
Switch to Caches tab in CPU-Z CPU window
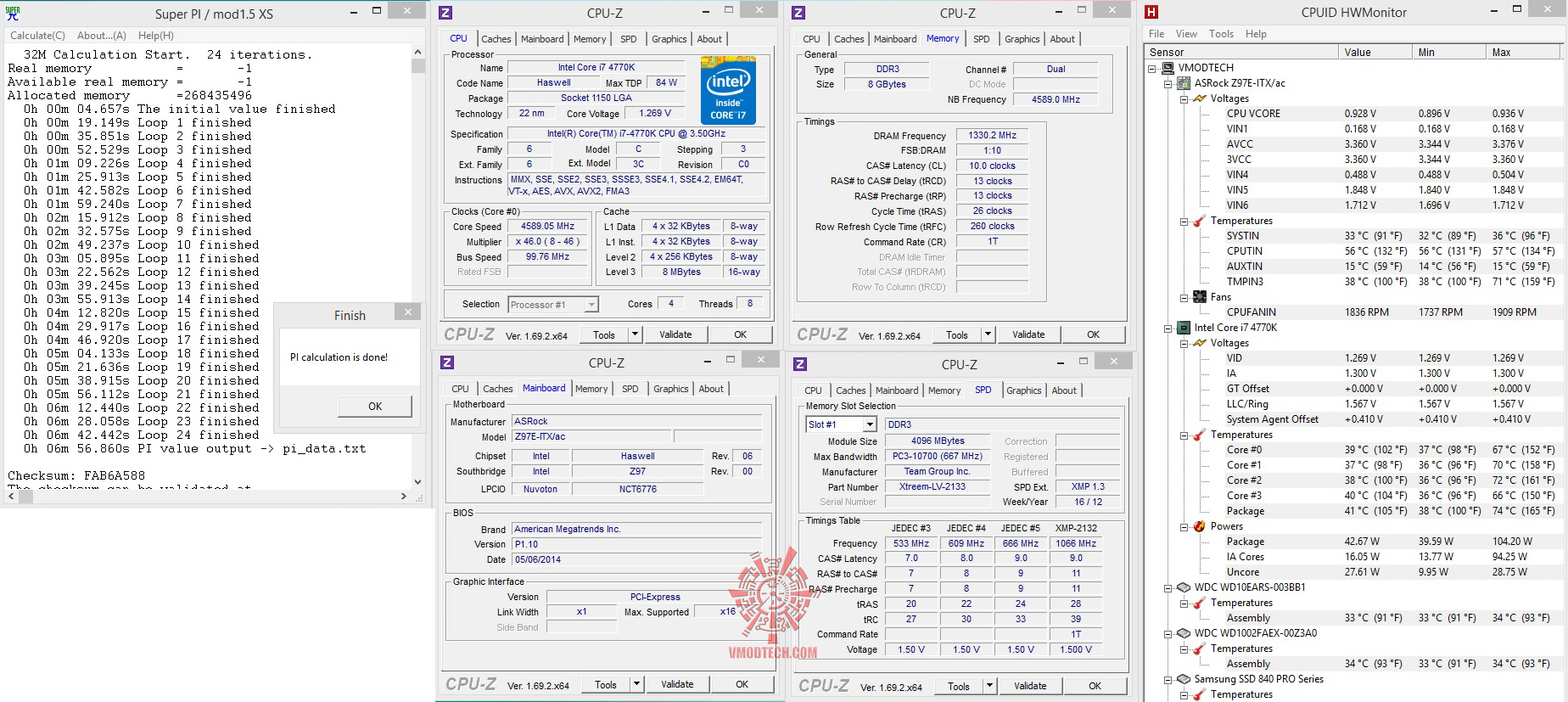point(496,39)
